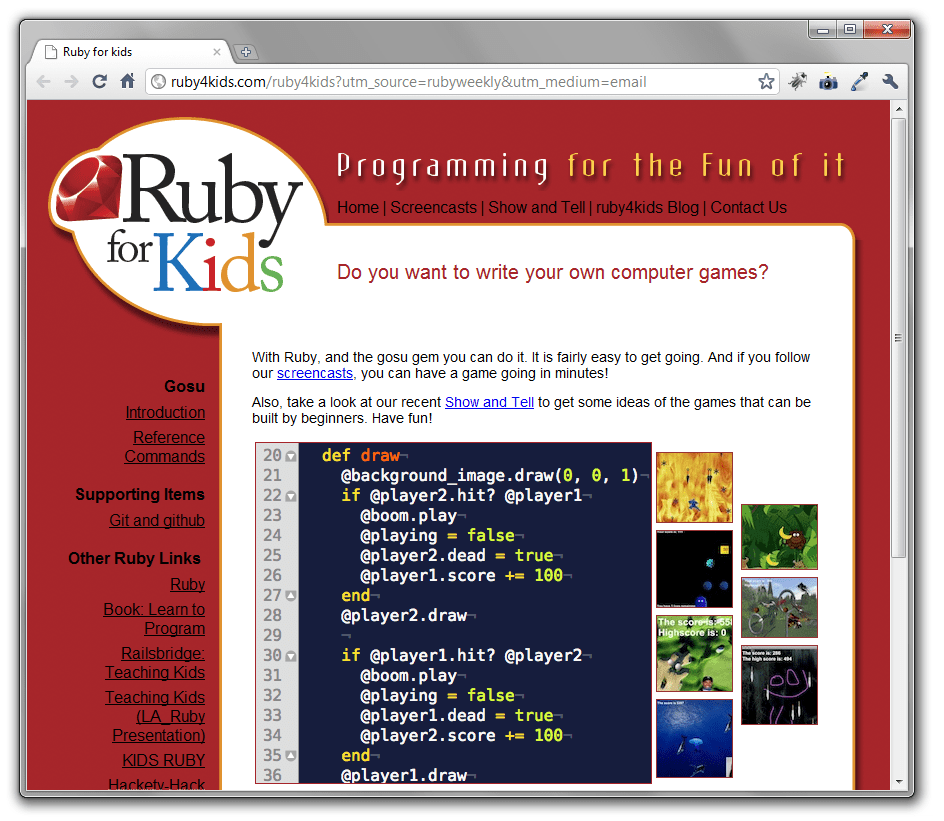
Task: Click the address bar URL
Action: click(x=408, y=82)
